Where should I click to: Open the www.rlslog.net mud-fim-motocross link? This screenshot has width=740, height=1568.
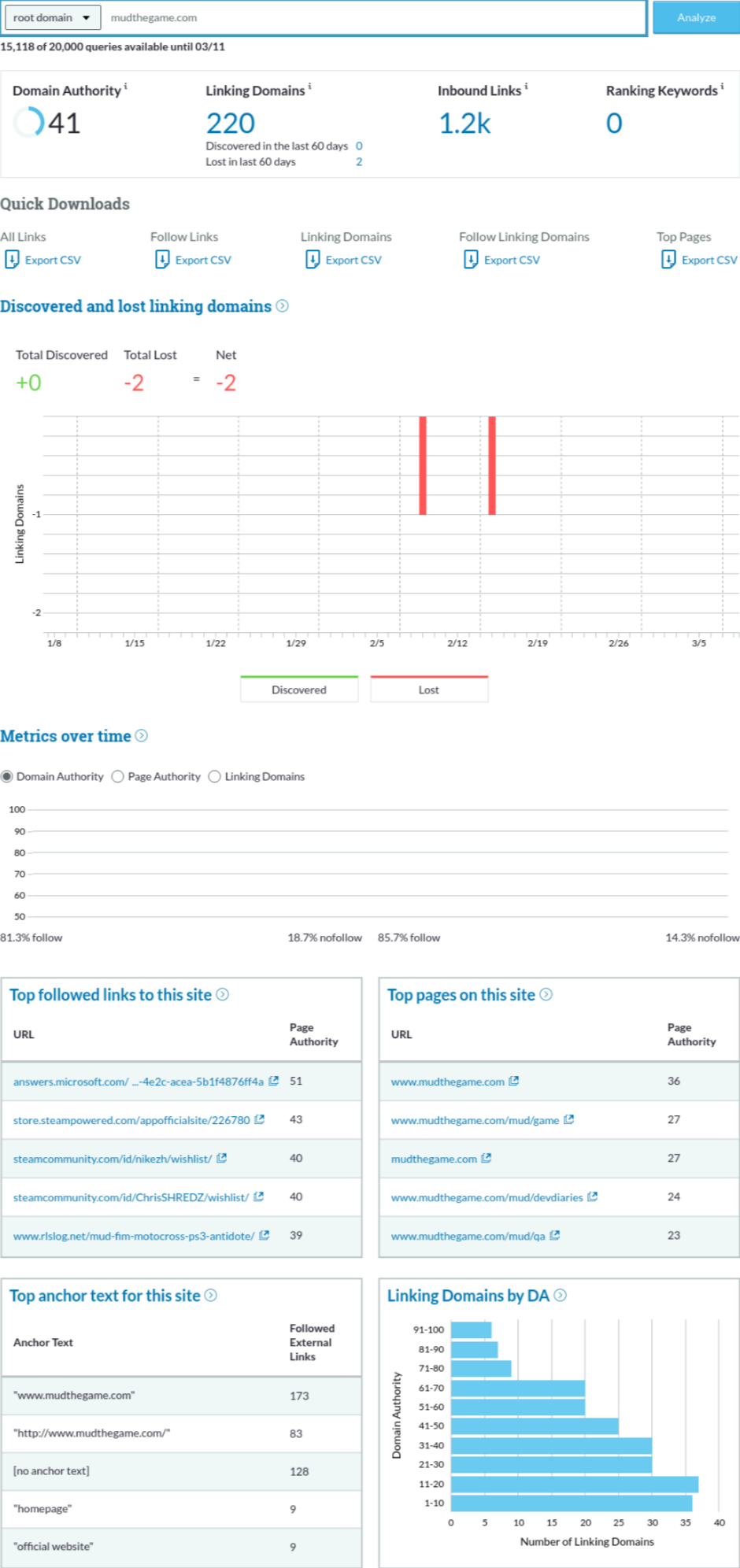[134, 1236]
